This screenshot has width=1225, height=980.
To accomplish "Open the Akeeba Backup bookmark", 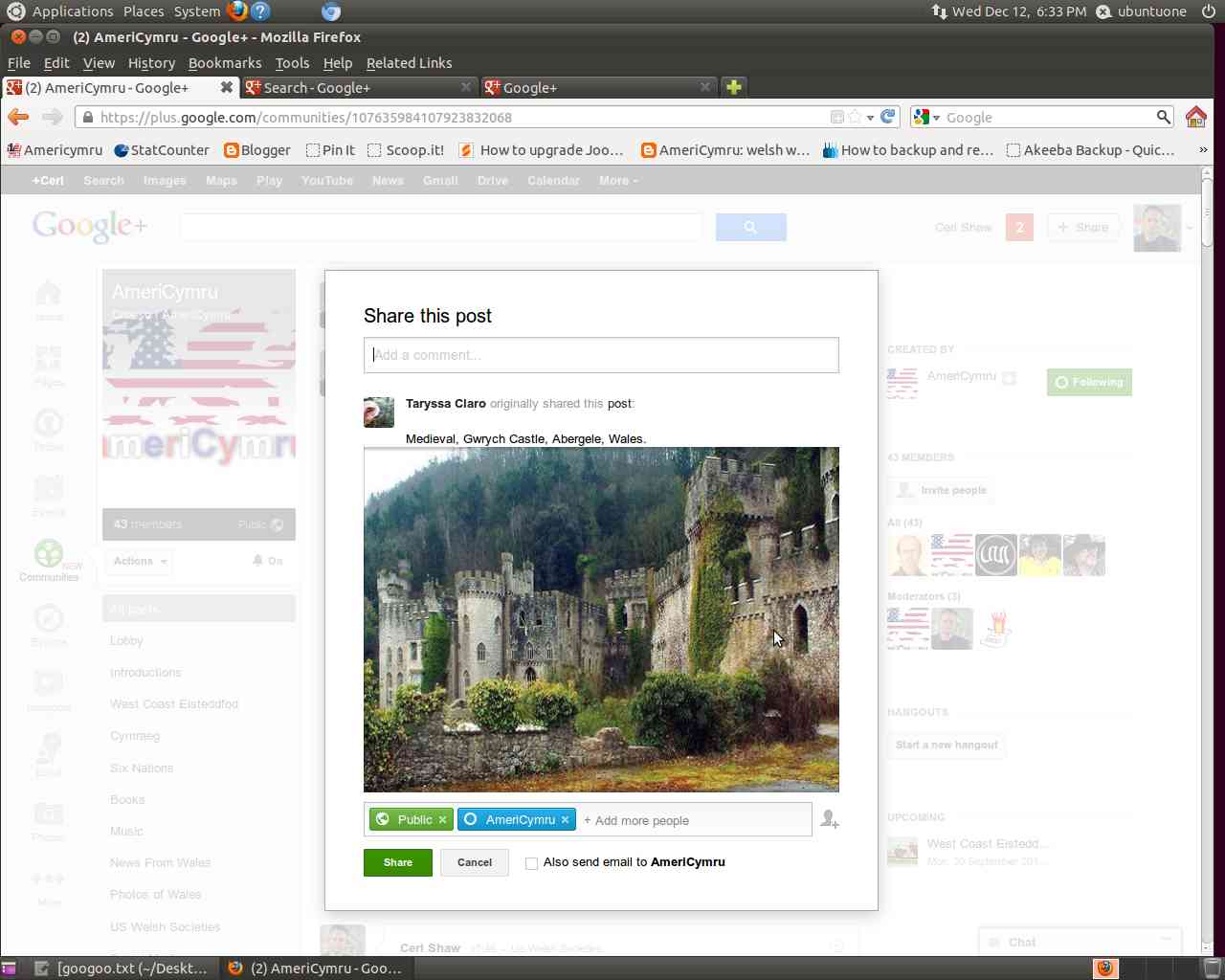I will tap(1091, 150).
